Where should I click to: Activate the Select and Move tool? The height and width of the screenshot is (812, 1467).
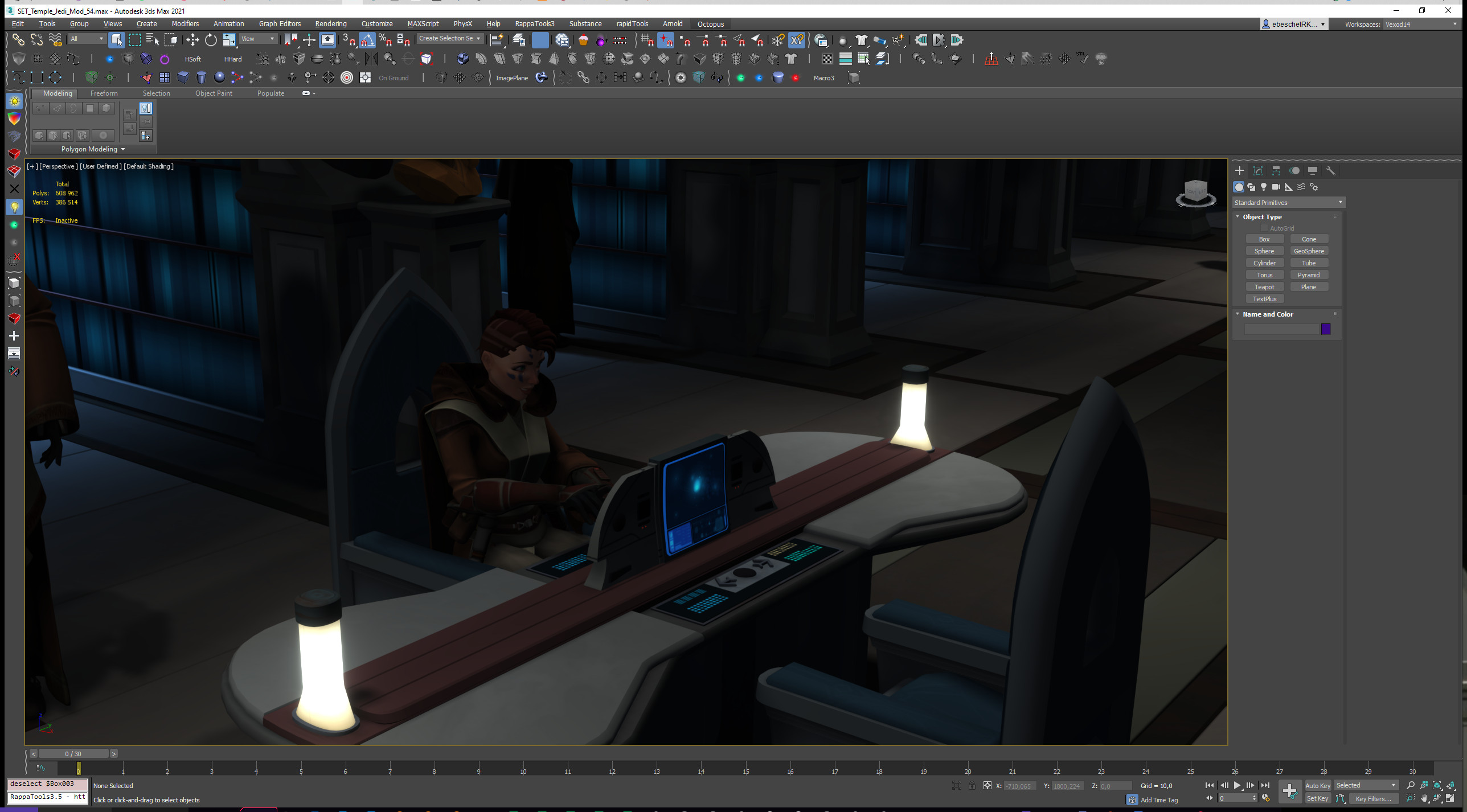[x=192, y=40]
